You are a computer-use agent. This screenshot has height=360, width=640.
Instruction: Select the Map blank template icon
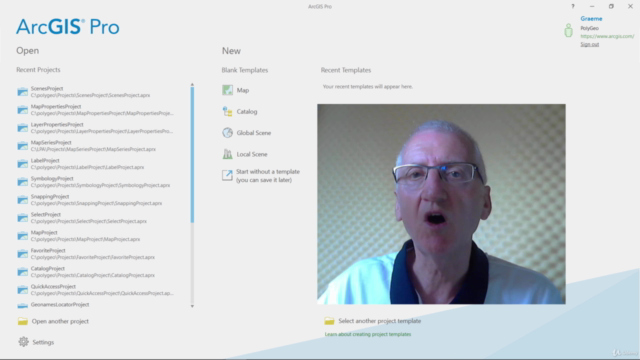(x=227, y=90)
